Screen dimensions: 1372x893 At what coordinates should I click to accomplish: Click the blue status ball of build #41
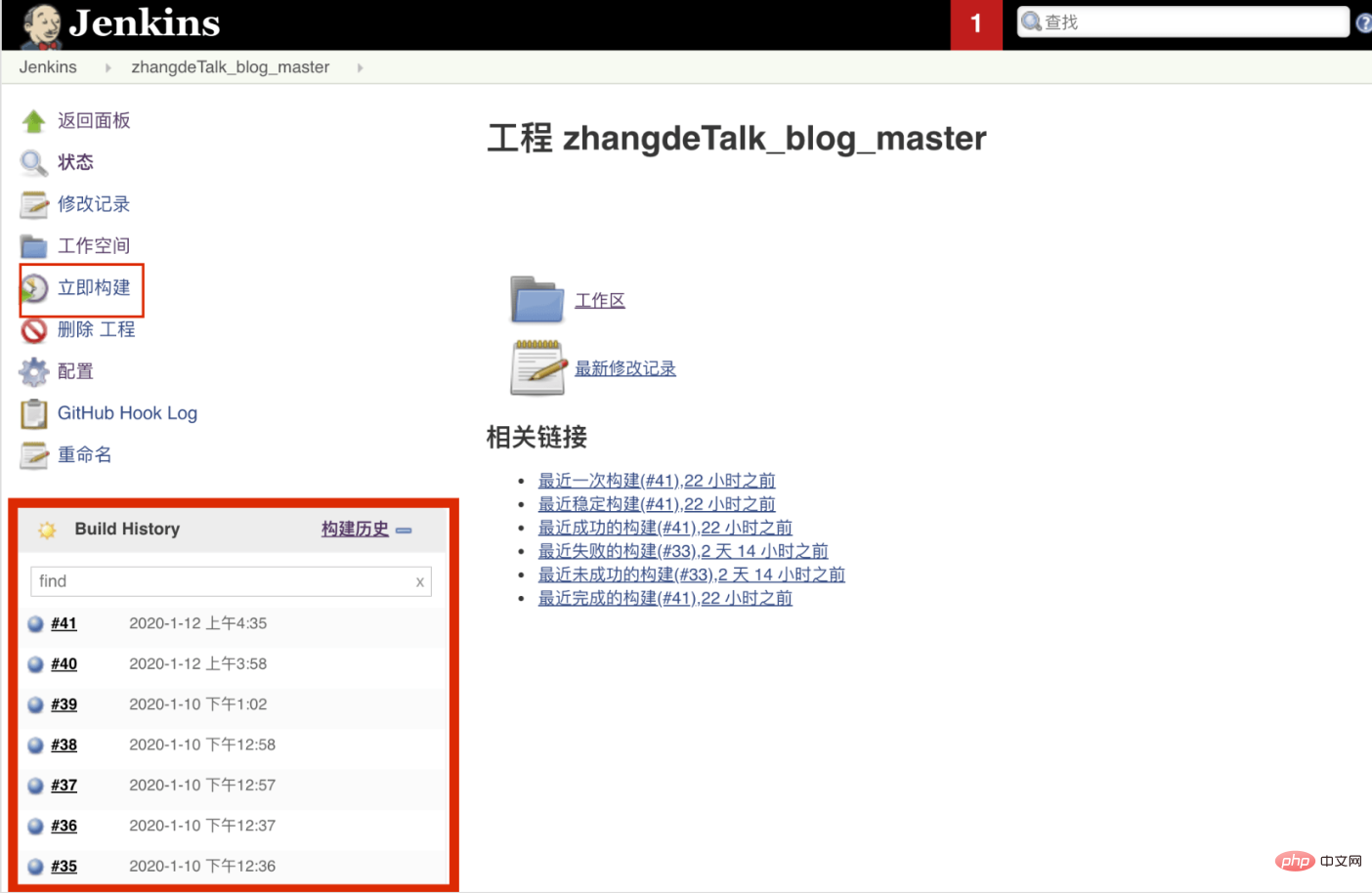[x=36, y=623]
